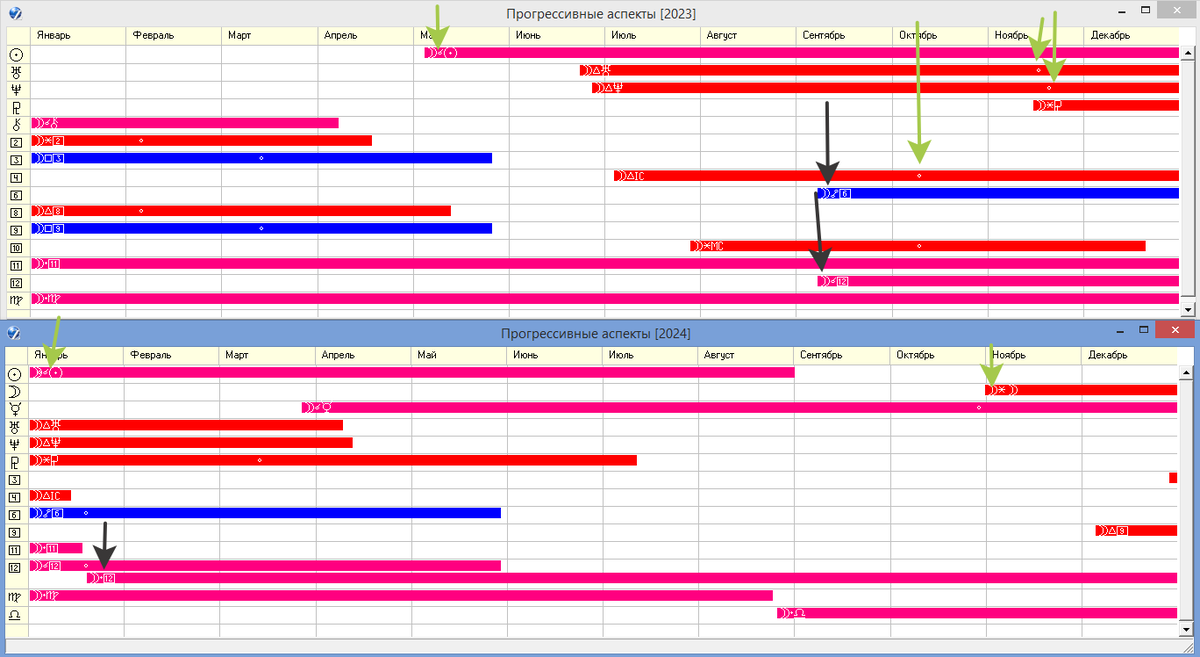Click house 12 row icon in 2023 window
Image resolution: width=1200 pixels, height=657 pixels.
pos(16,281)
